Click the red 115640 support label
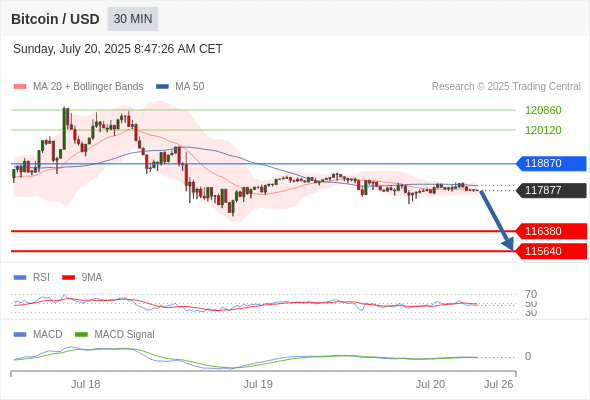 tap(551, 251)
